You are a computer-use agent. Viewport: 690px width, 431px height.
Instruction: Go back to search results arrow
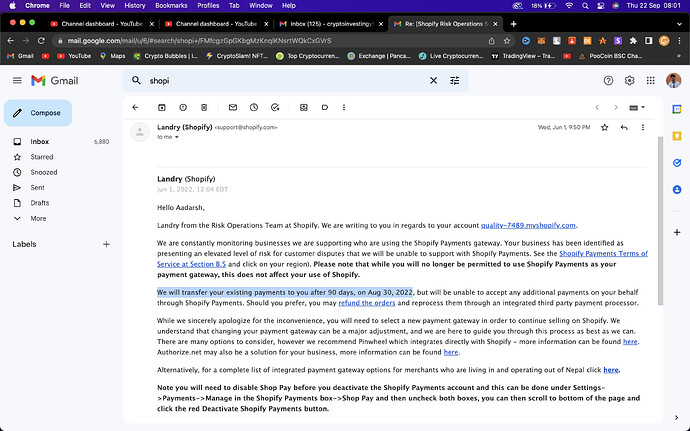[x=136, y=107]
